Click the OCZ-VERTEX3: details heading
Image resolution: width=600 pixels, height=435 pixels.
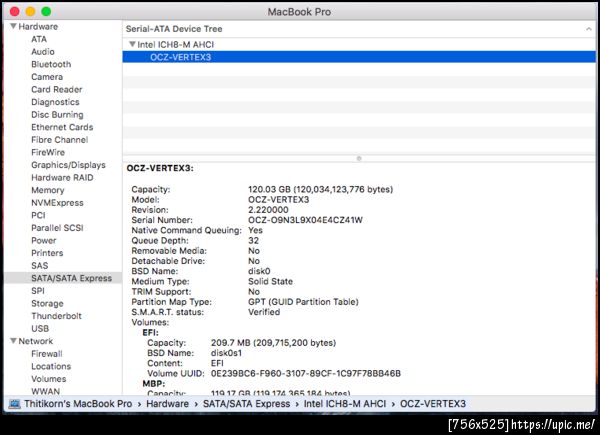pos(160,168)
